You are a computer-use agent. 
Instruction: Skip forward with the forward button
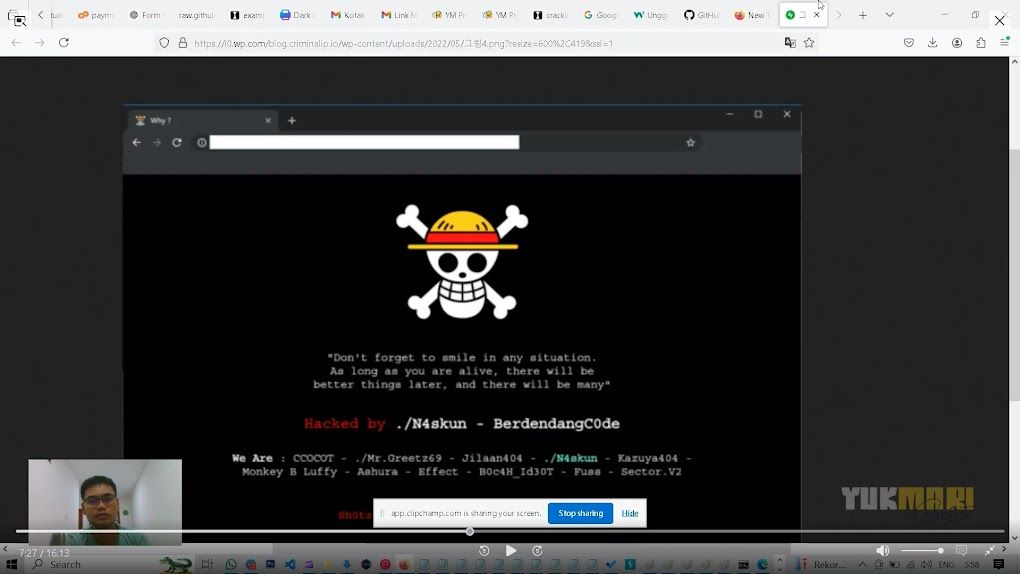[x=537, y=551]
